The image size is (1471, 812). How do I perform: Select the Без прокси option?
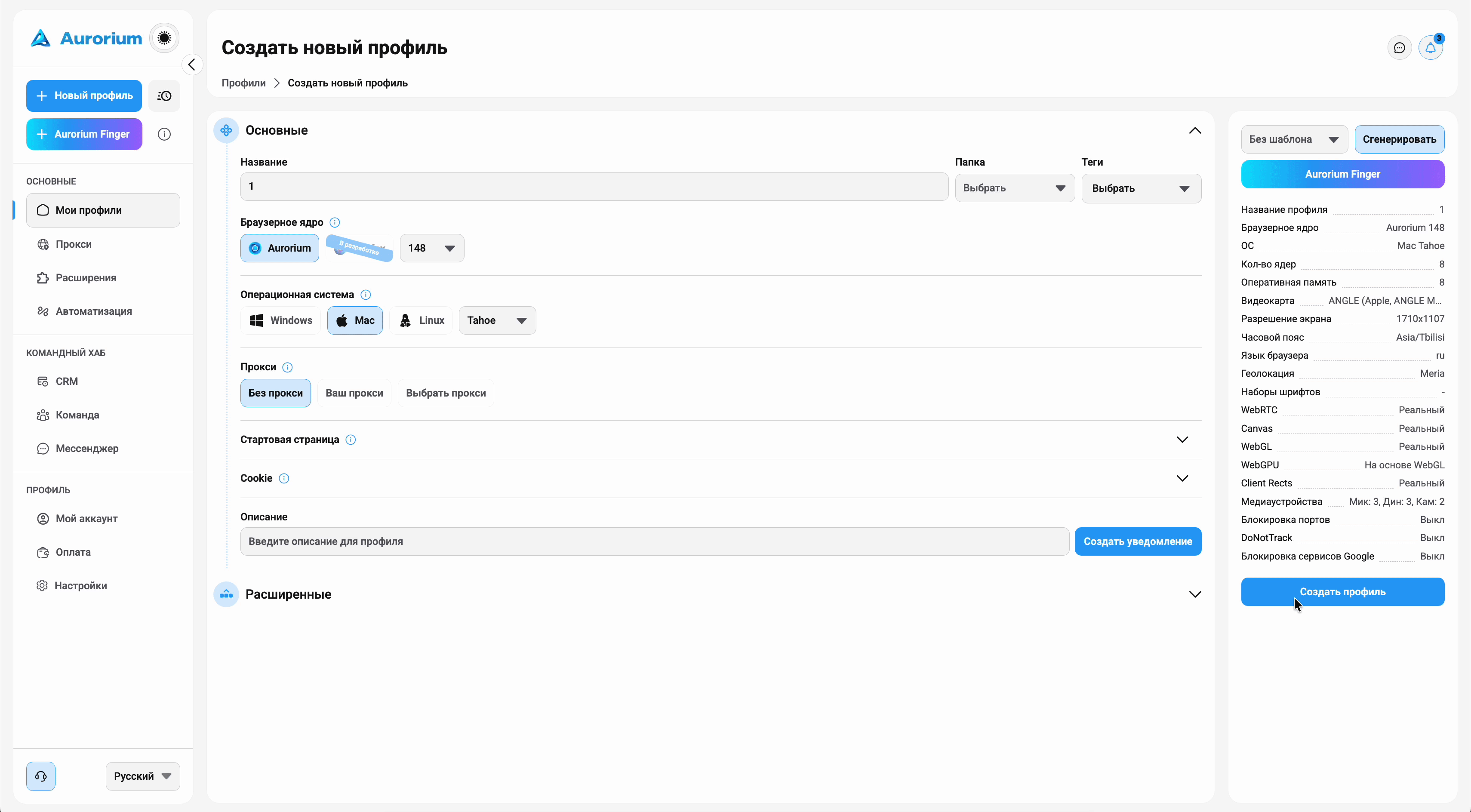coord(276,394)
